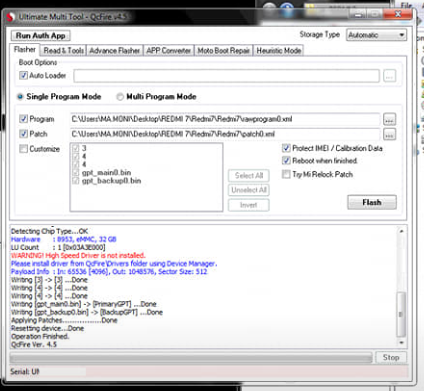Uncheck the Program checkbox

[x=23, y=119]
